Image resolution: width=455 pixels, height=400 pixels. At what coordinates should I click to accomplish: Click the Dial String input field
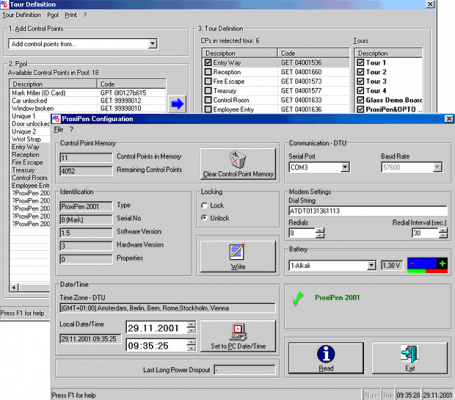pyautogui.click(x=368, y=211)
